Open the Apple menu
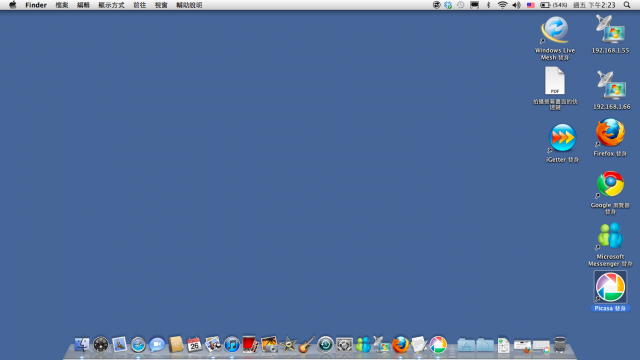The image size is (640, 360). tap(13, 5)
